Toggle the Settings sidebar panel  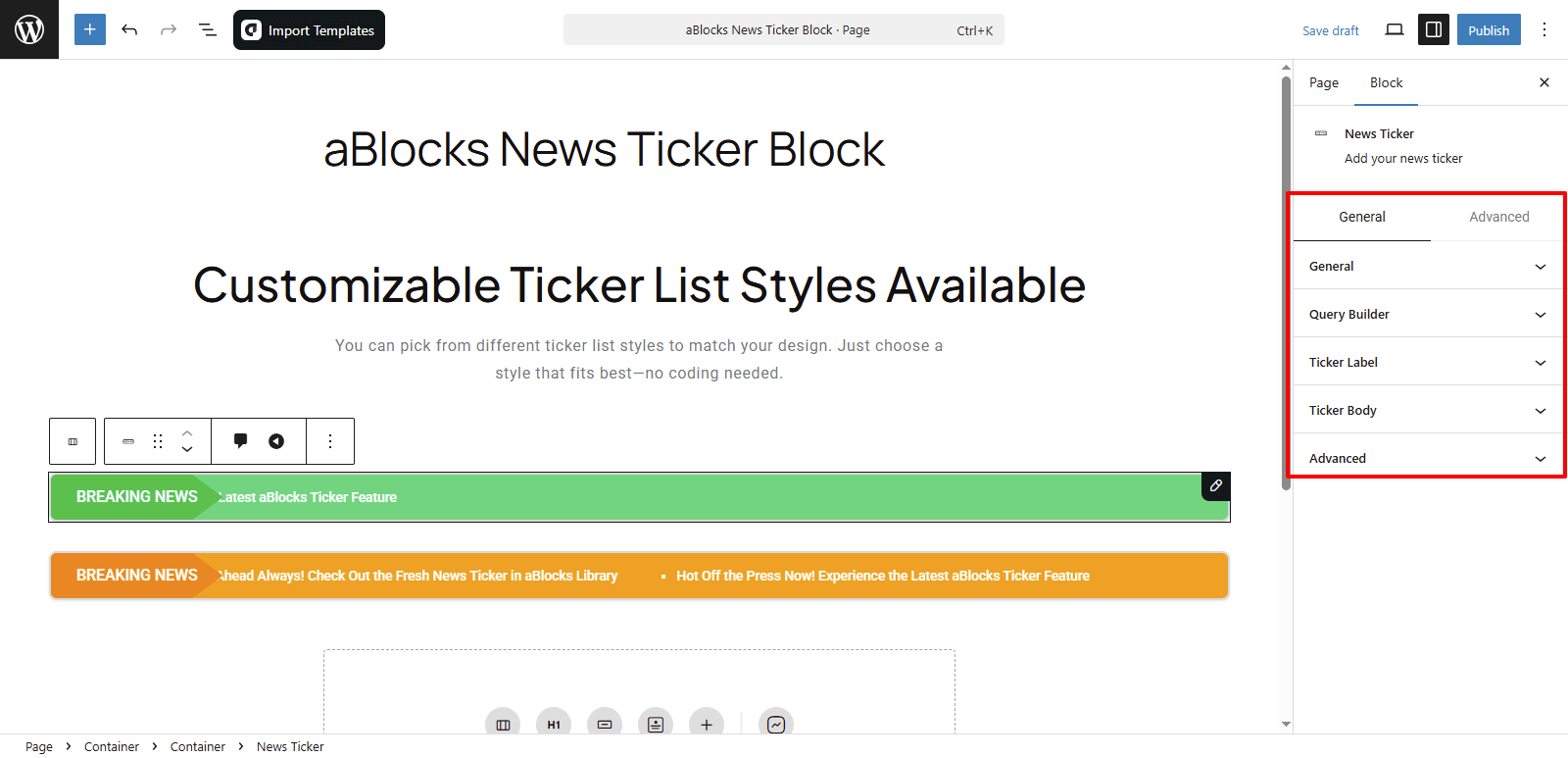1434,29
